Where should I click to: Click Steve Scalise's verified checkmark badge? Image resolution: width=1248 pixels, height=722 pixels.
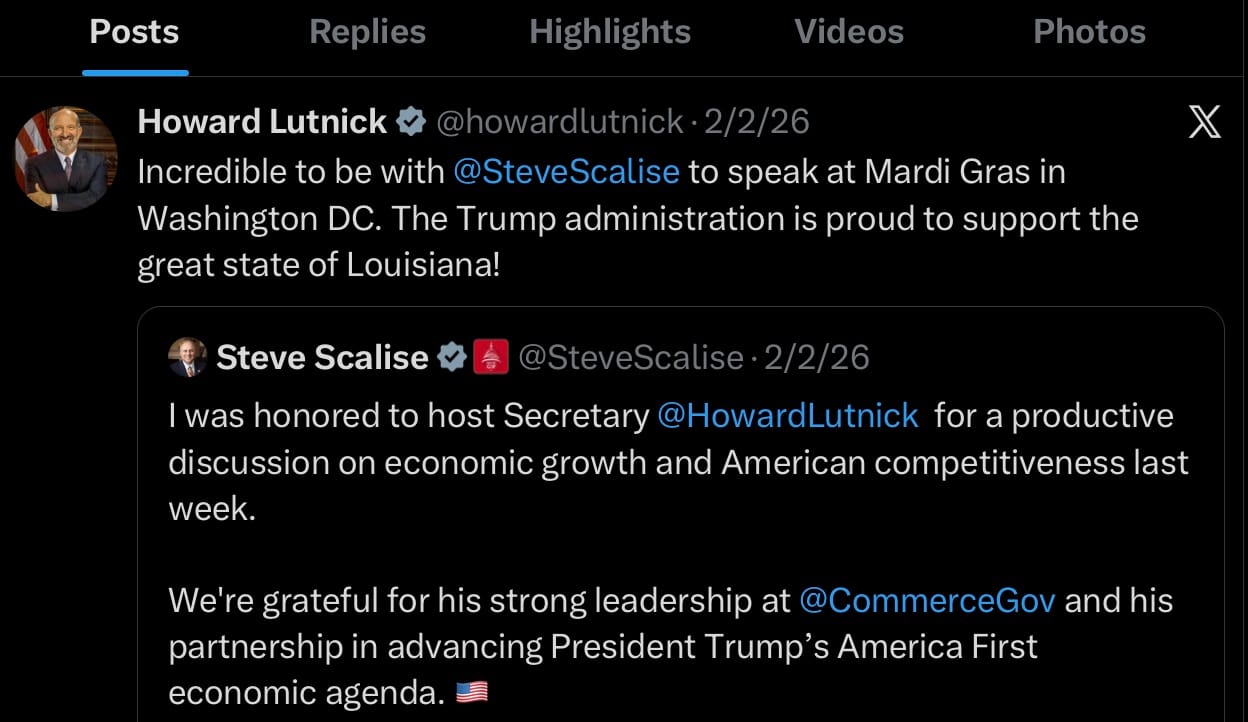pos(453,357)
